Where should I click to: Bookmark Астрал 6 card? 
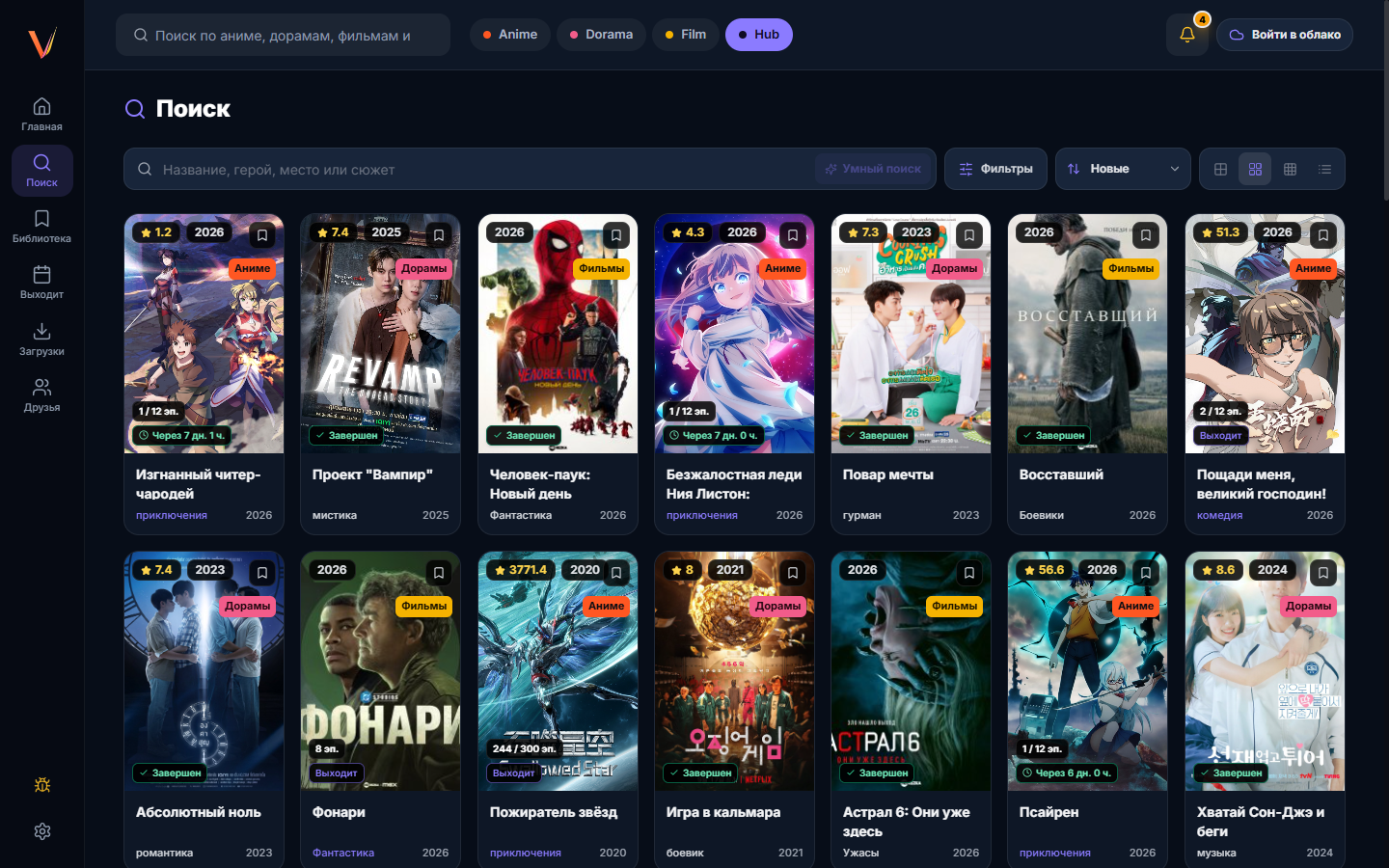pos(969,573)
